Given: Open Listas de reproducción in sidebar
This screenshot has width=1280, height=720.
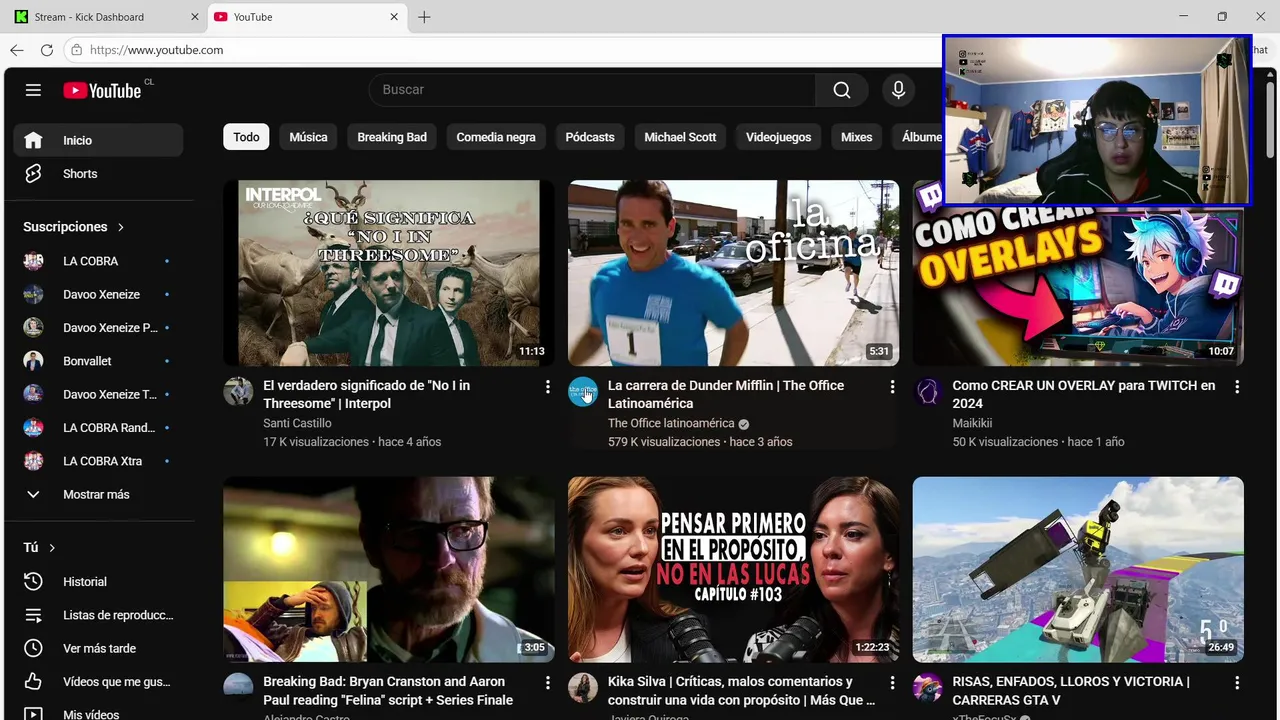Looking at the screenshot, I should 98,615.
